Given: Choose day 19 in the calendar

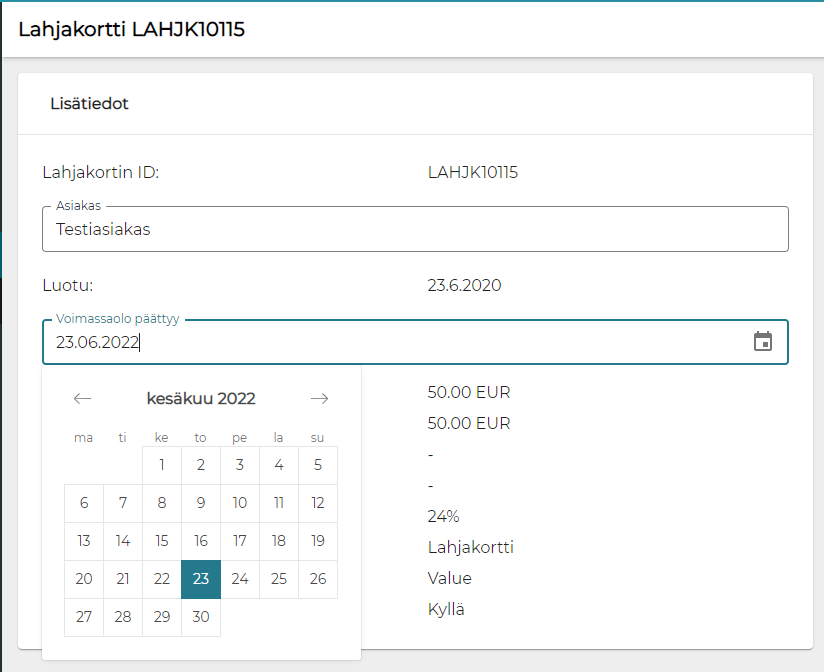Looking at the screenshot, I should pos(318,541).
